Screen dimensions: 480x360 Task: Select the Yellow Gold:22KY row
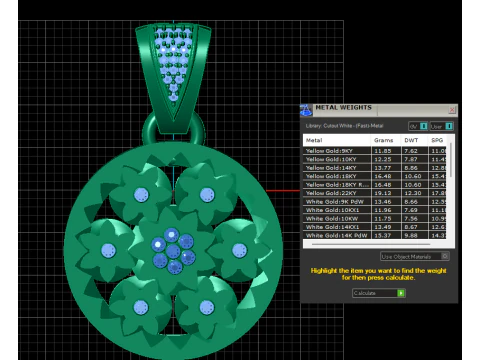point(375,193)
